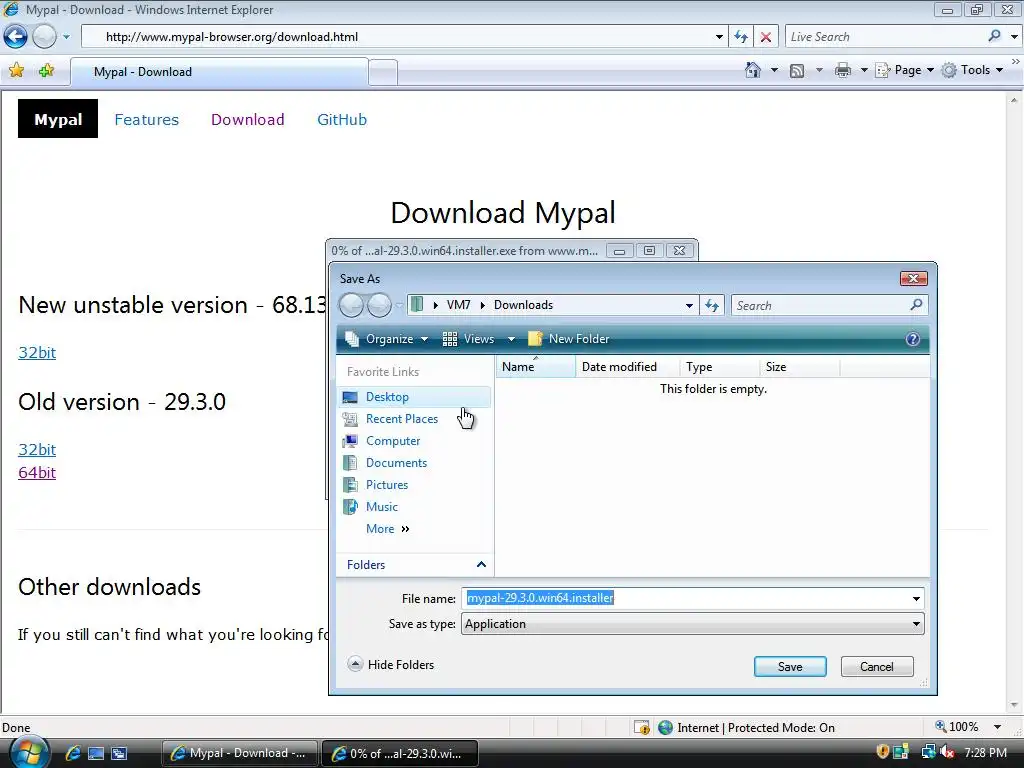Image resolution: width=1024 pixels, height=768 pixels.
Task: Click the IE Print icon
Action: pos(842,70)
